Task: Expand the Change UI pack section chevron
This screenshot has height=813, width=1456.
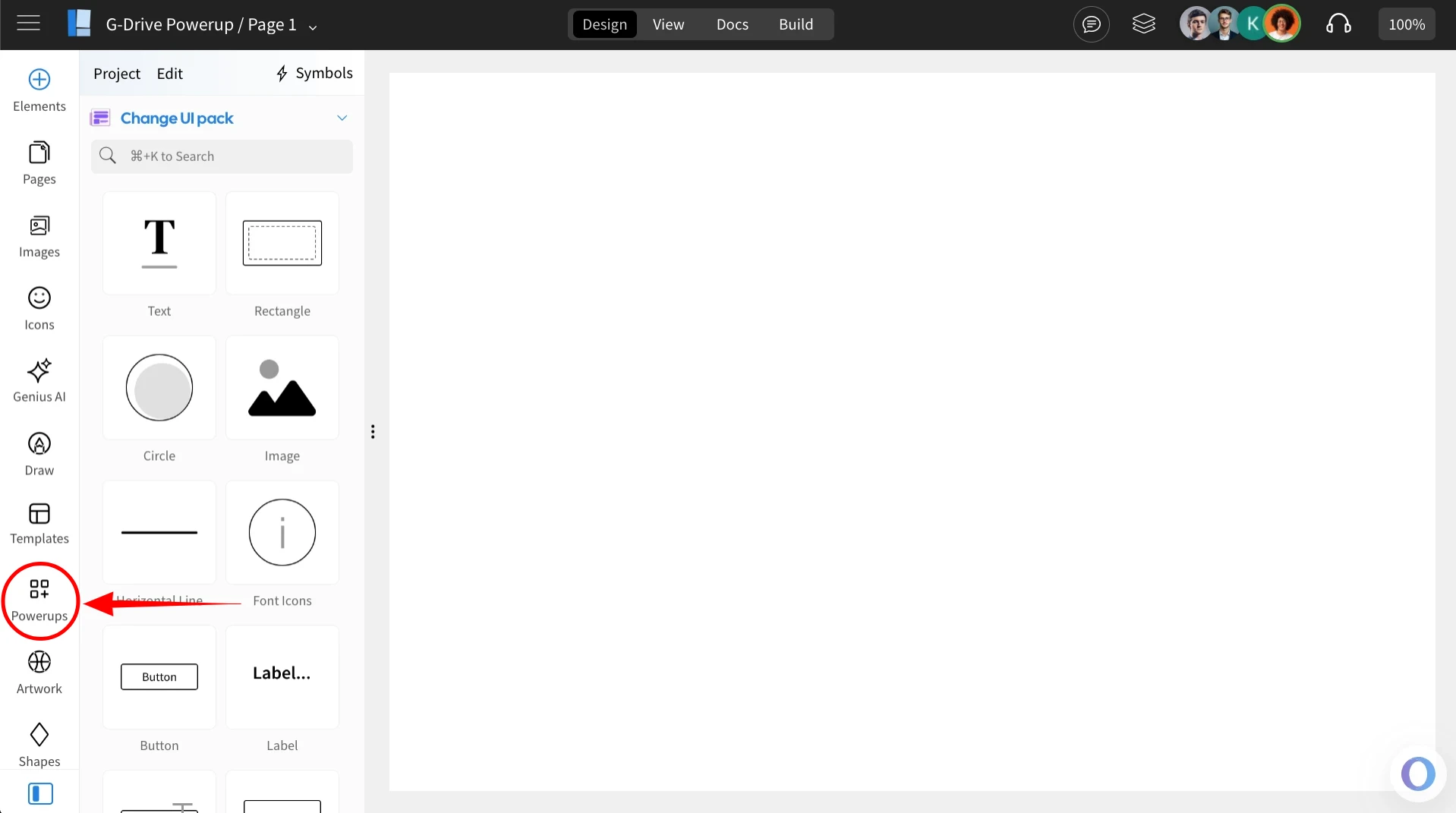Action: point(342,118)
